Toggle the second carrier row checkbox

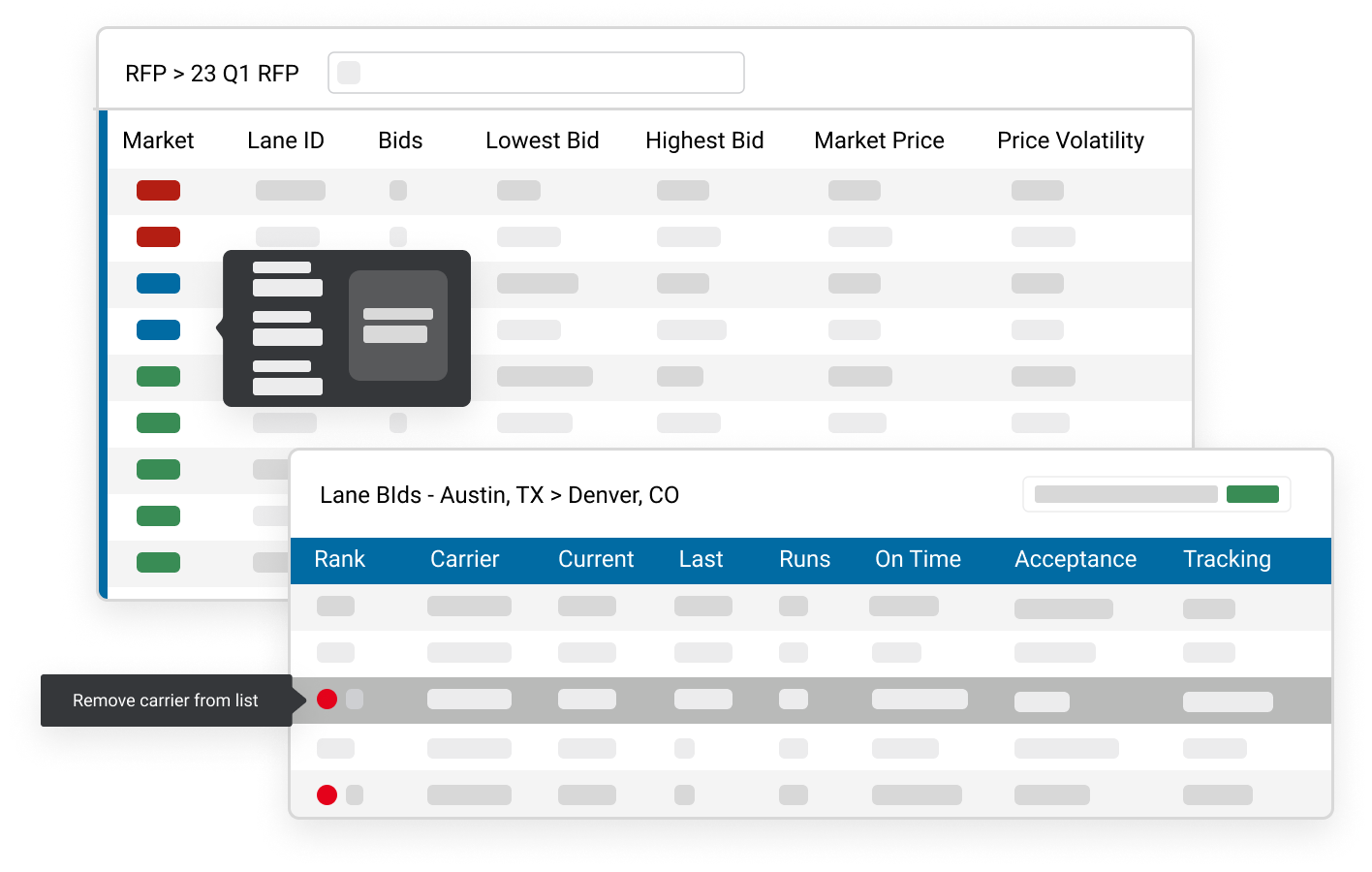[x=336, y=652]
